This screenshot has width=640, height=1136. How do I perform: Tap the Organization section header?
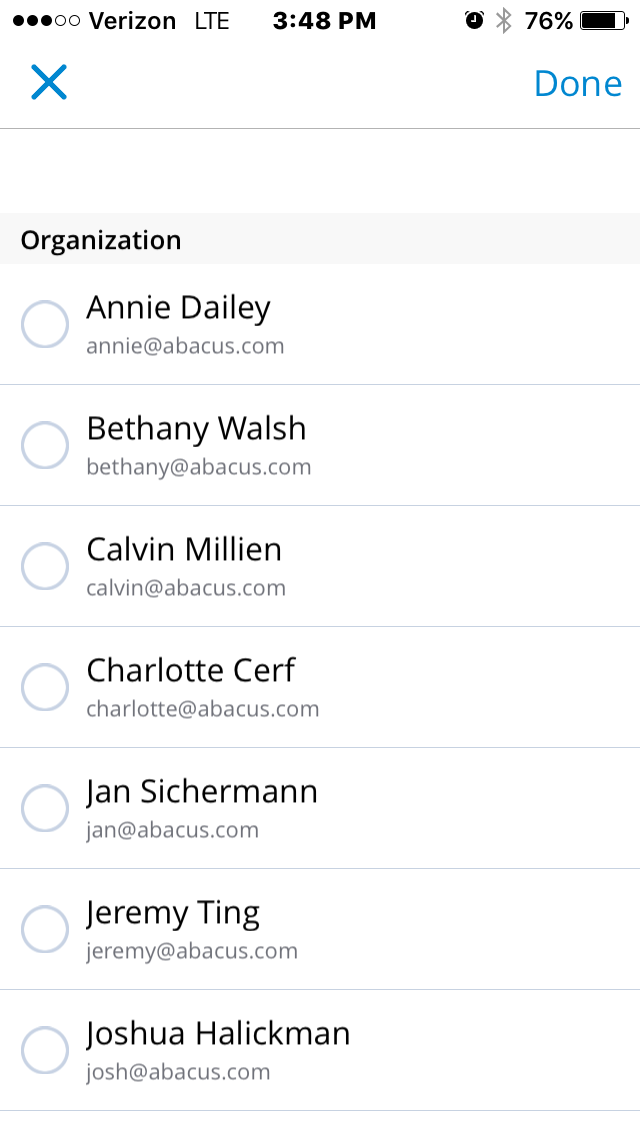[x=101, y=240]
